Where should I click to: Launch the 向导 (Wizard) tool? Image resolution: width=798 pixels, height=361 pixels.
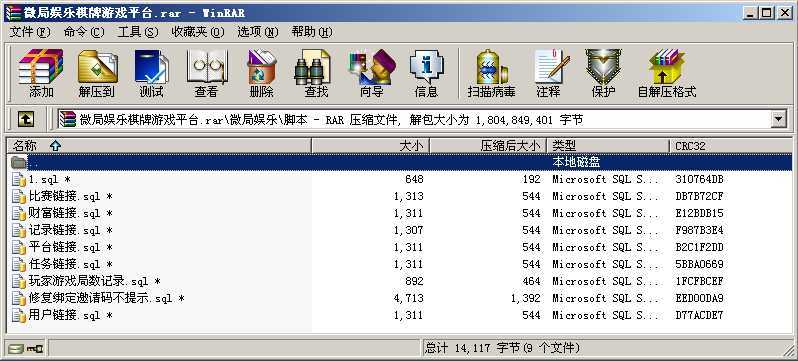tap(371, 73)
